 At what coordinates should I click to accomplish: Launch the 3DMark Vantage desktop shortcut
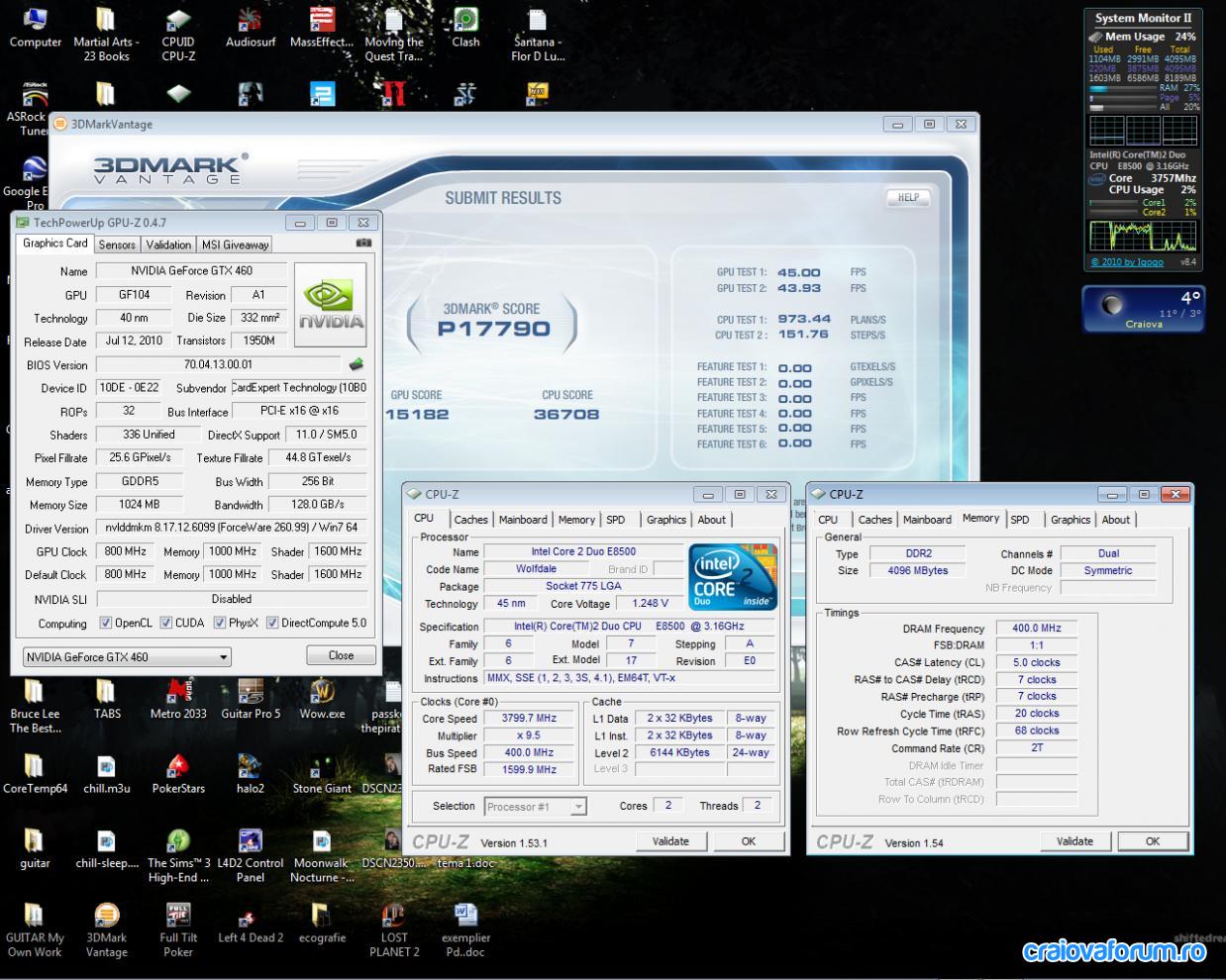click(106, 930)
